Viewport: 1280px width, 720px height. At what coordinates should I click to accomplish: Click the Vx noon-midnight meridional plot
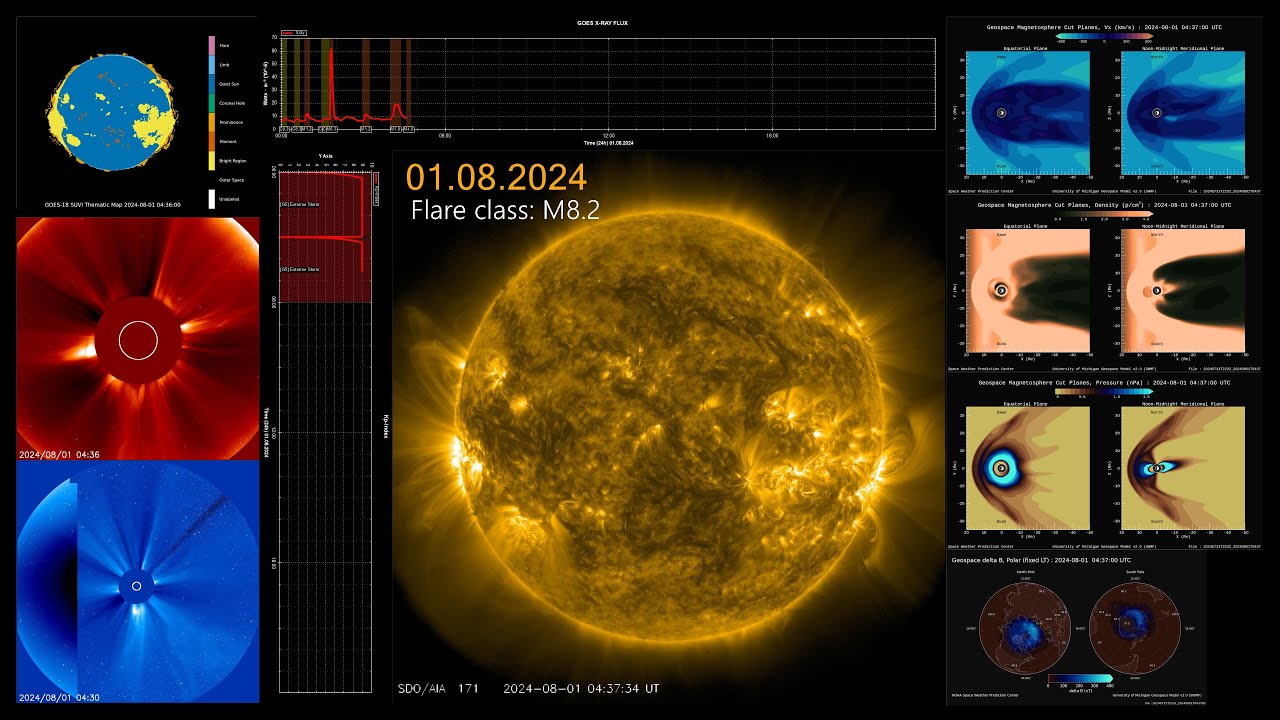tap(1183, 113)
